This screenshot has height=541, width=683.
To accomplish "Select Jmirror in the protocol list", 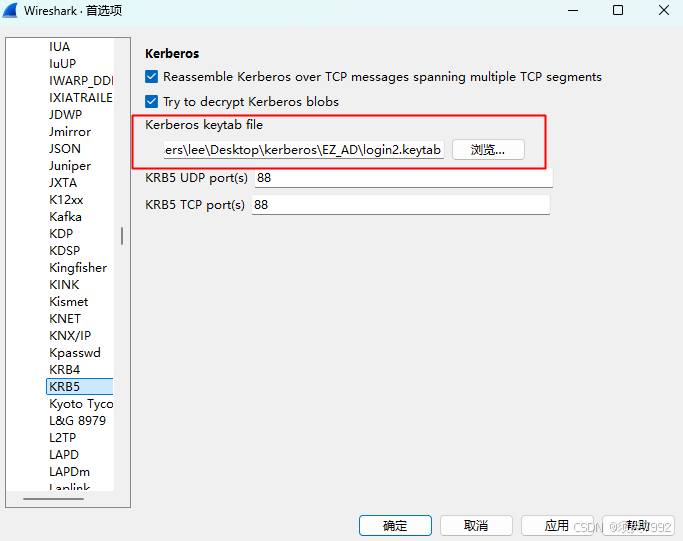I will [70, 132].
